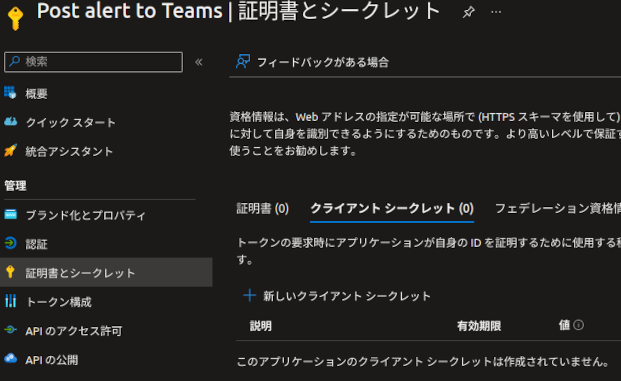
Task: Click the yellow key icon in the page header
Action: [15, 18]
